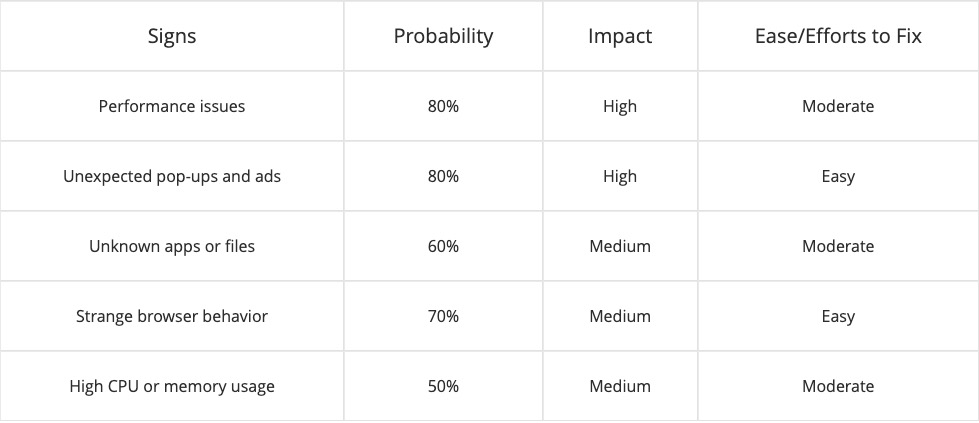This screenshot has width=979, height=423.
Task: Click Medium impact for Unknown apps row
Action: coord(620,246)
